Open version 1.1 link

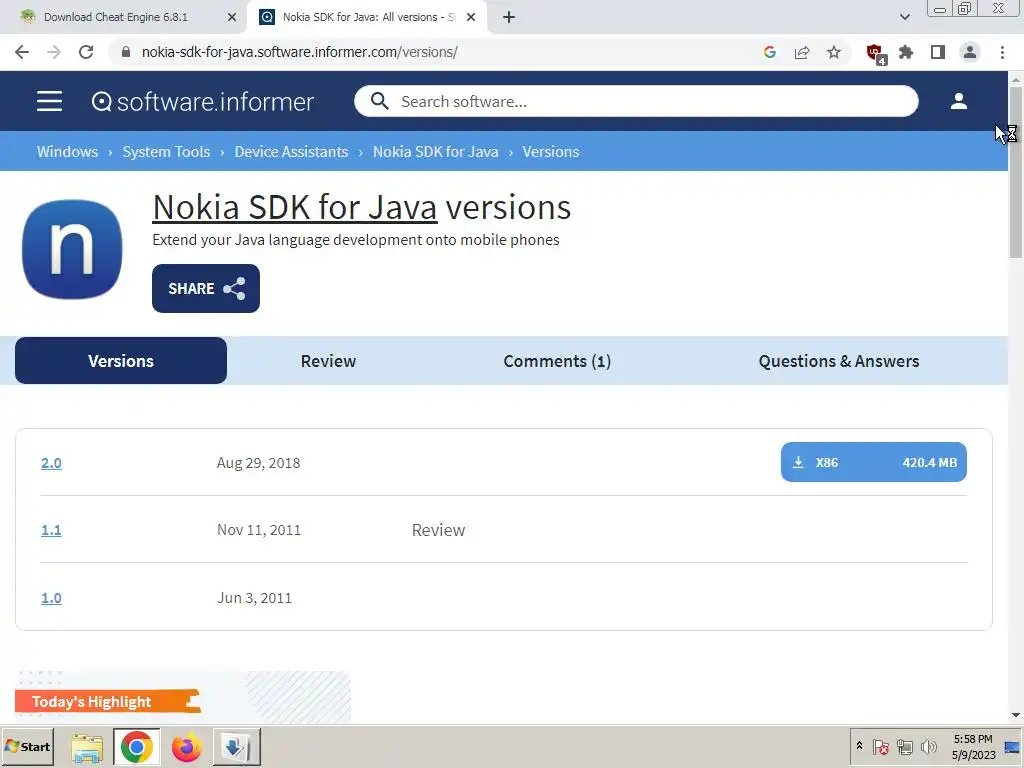point(52,530)
